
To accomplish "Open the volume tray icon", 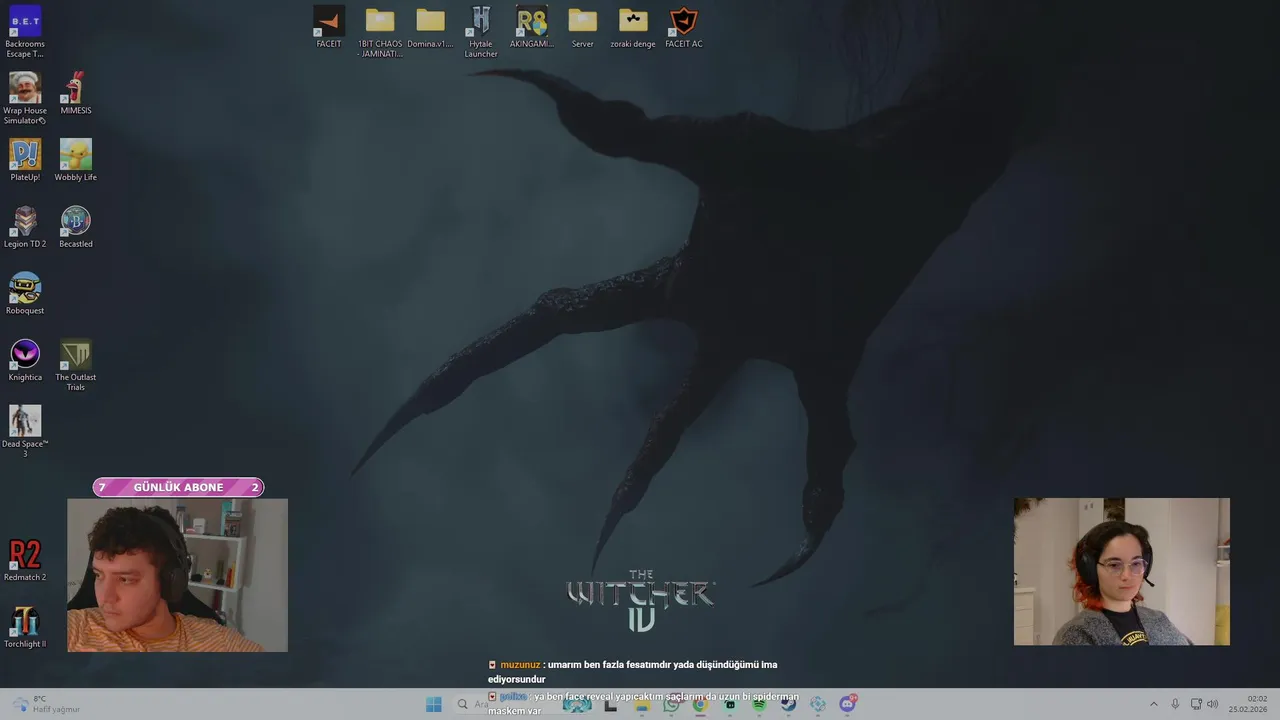I will (1212, 704).
